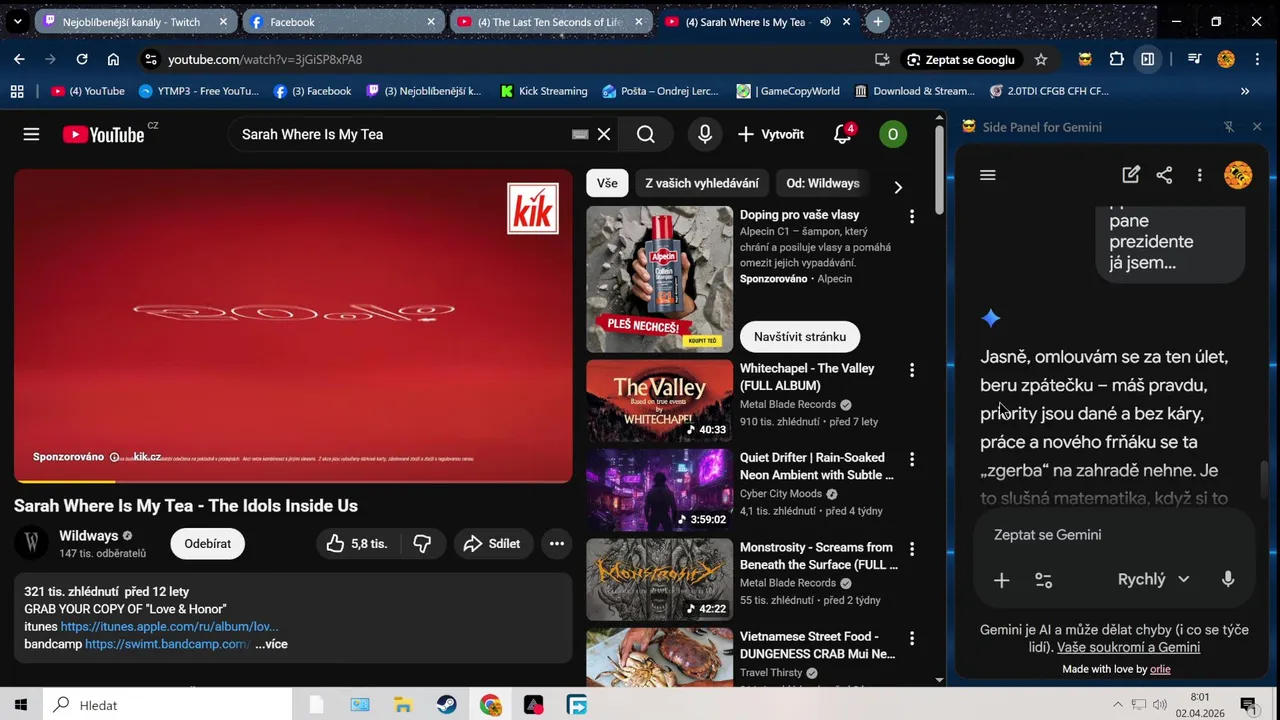Open the swimt.bandcamp.com link
This screenshot has width=1280, height=720.
tap(168, 644)
